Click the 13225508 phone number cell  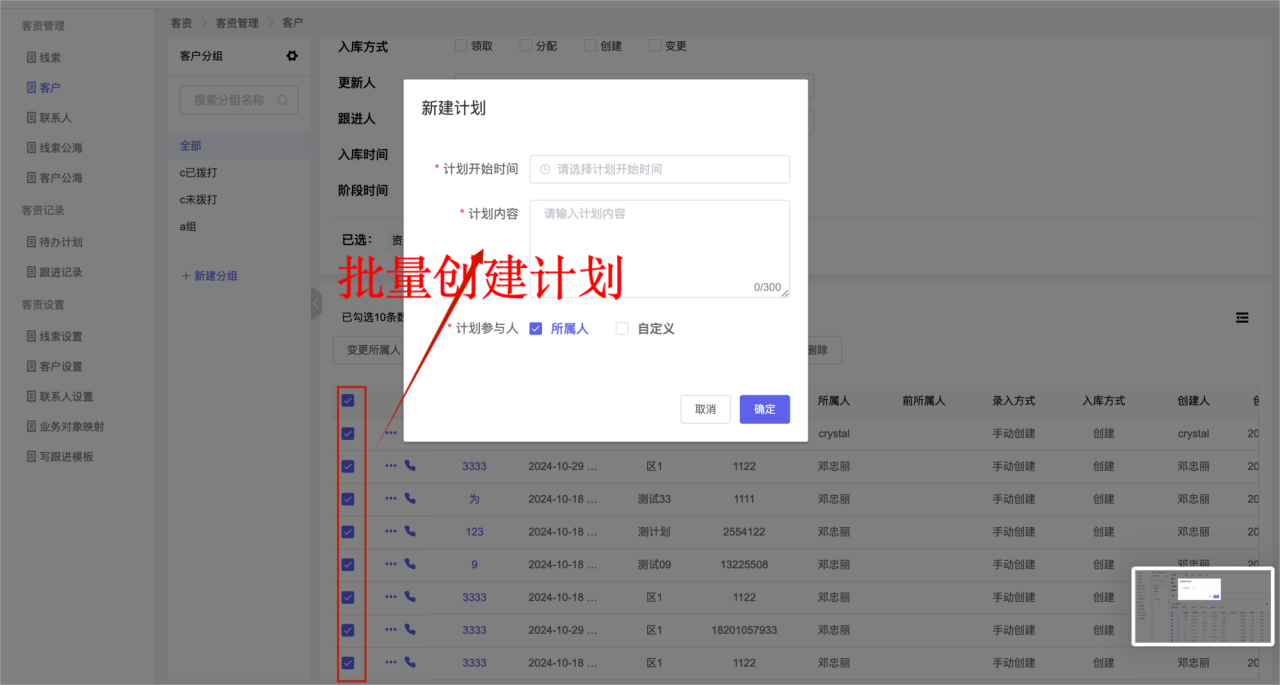(x=744, y=565)
